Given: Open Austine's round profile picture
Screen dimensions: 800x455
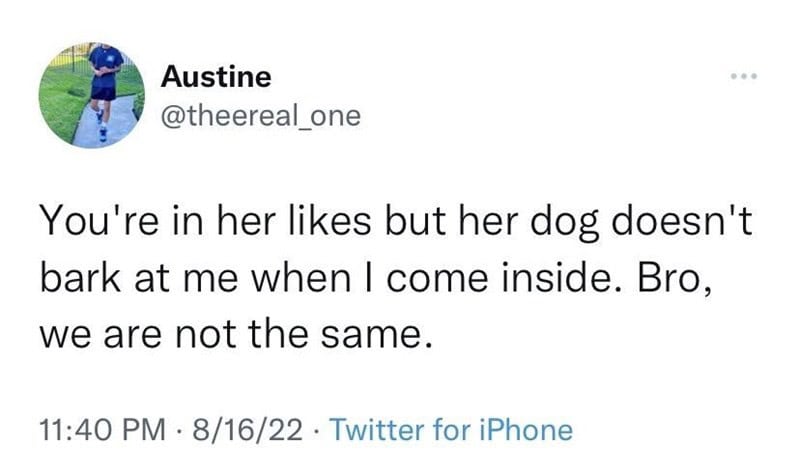Looking at the screenshot, I should [x=92, y=95].
